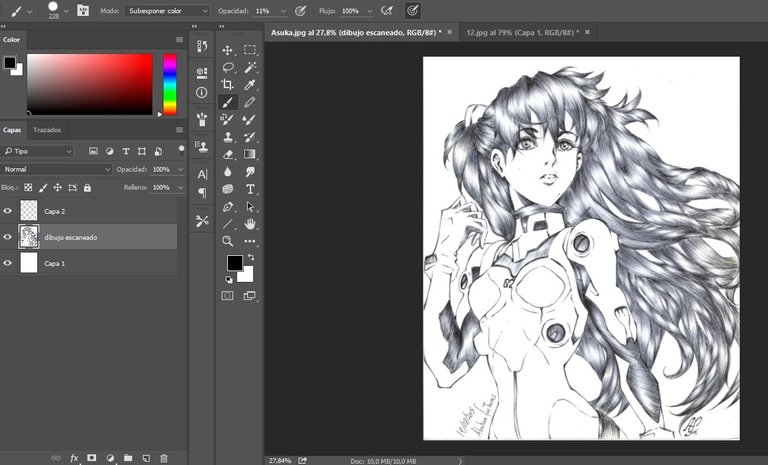Reset default foreground and background colors
Screen dimensions: 768x465
(x=229, y=280)
